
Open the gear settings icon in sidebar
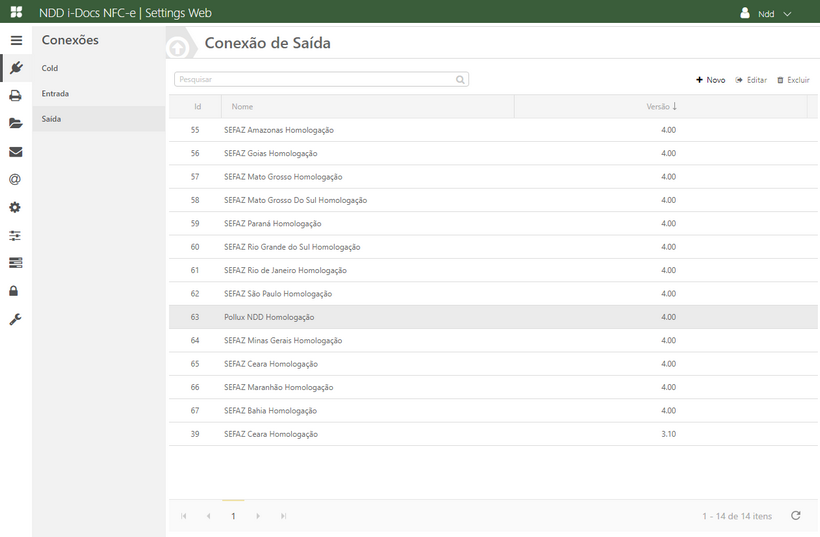pyautogui.click(x=16, y=208)
